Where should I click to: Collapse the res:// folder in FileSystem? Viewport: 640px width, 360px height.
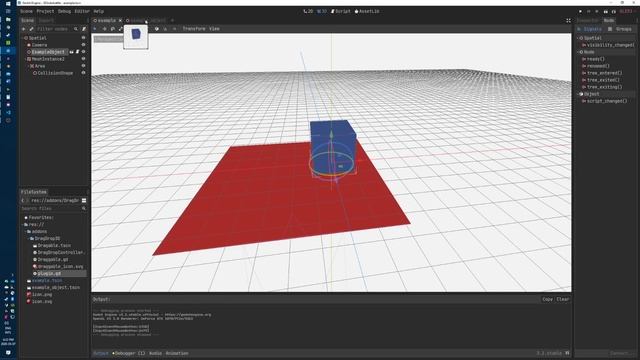23,224
